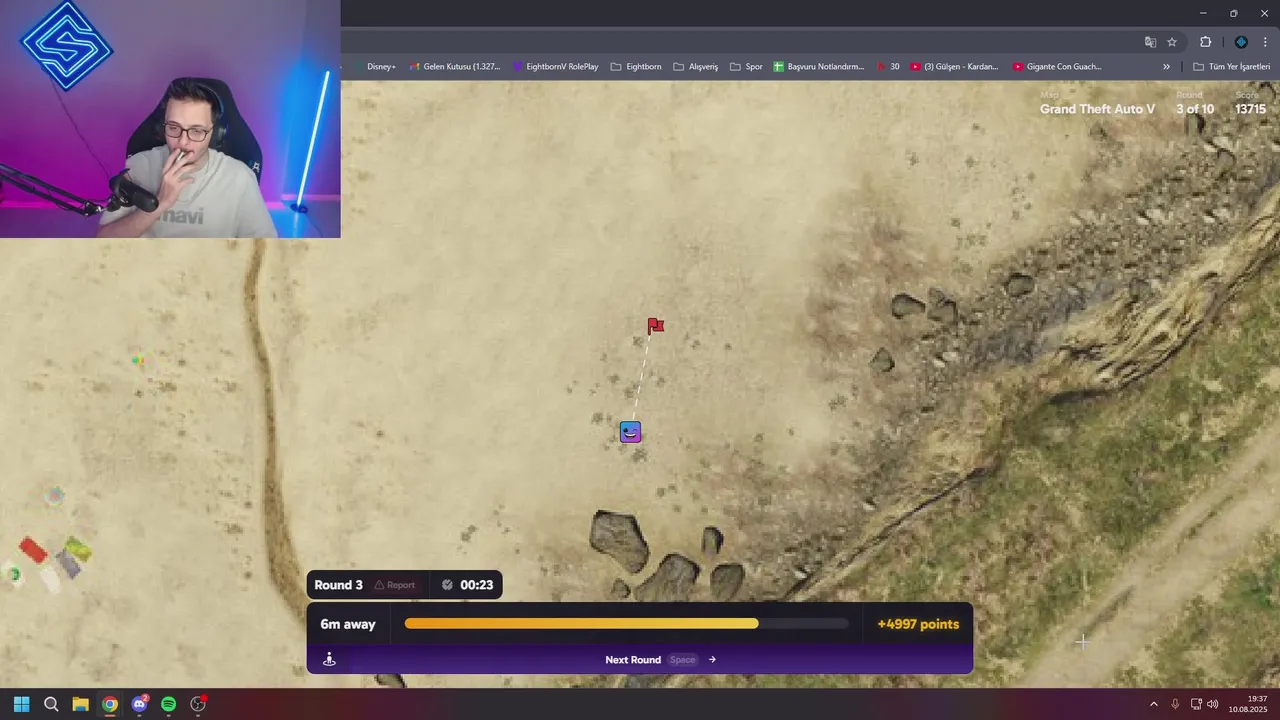This screenshot has width=1280, height=720.
Task: Open the translate page icon in the address bar
Action: [1150, 42]
